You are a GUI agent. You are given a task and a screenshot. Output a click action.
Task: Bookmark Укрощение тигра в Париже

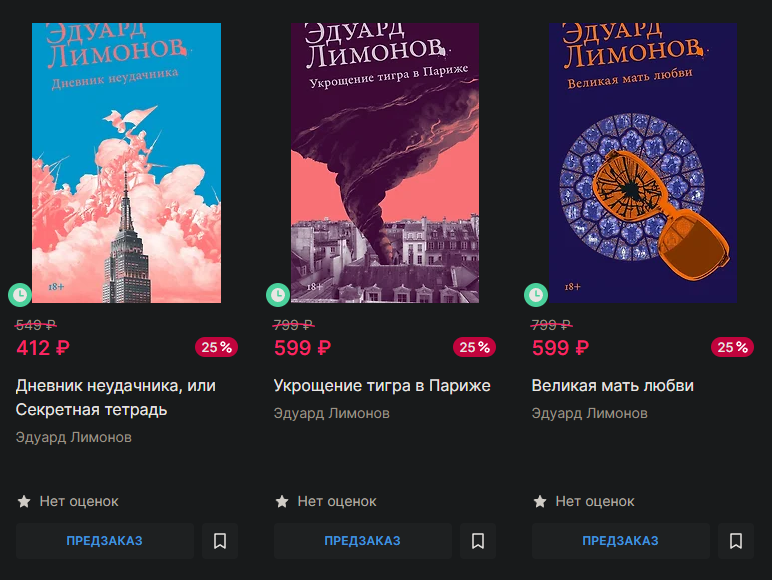[478, 541]
